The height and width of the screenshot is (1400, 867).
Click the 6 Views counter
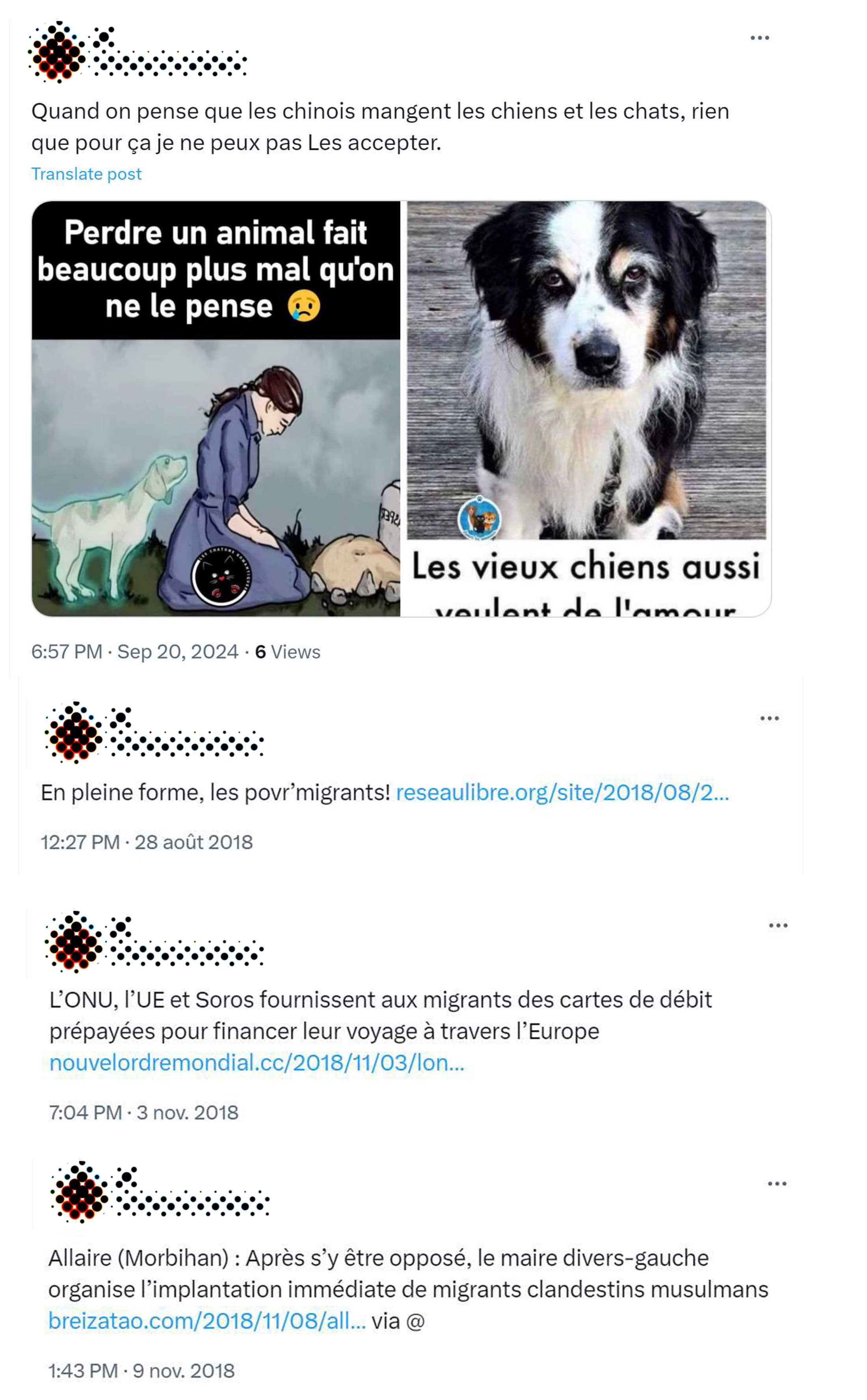pos(287,652)
